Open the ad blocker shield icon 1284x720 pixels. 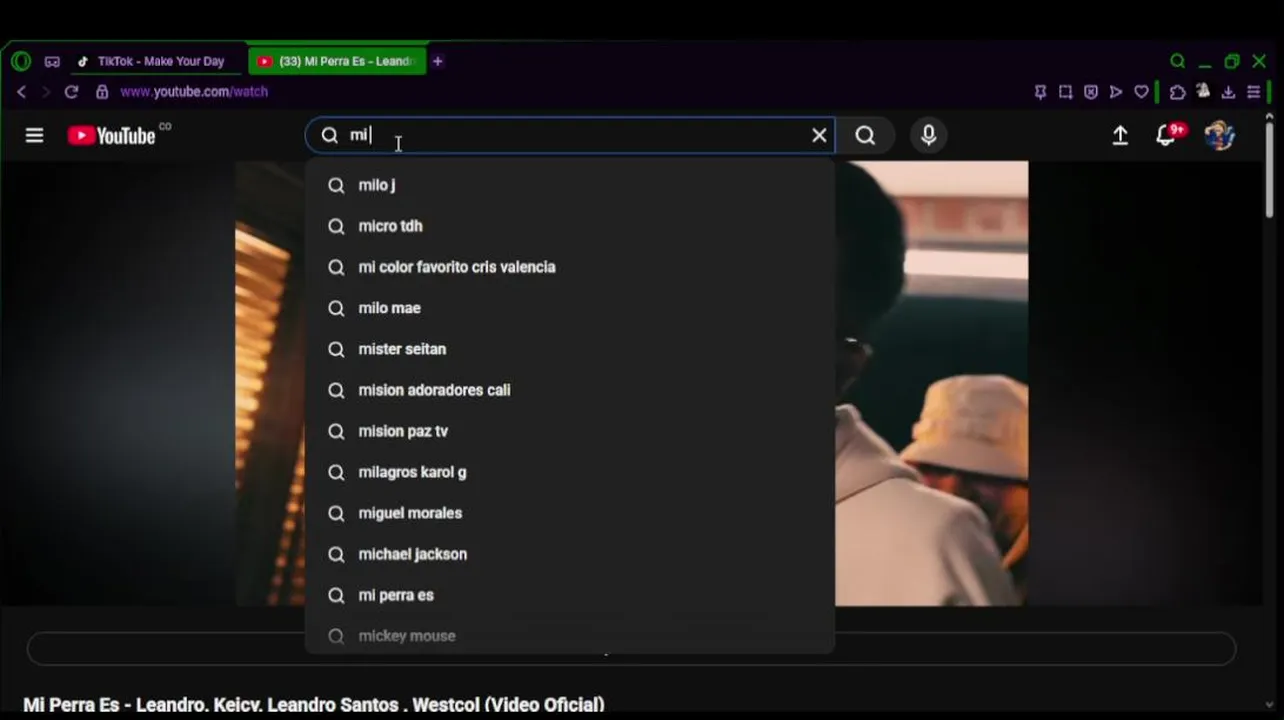tap(1090, 92)
